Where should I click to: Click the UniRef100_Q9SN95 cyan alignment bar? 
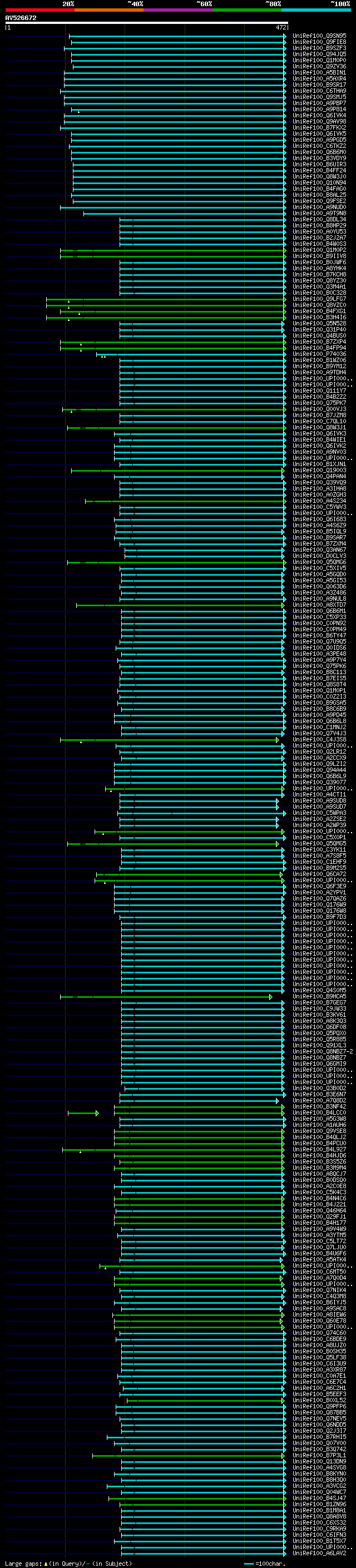(177, 36)
